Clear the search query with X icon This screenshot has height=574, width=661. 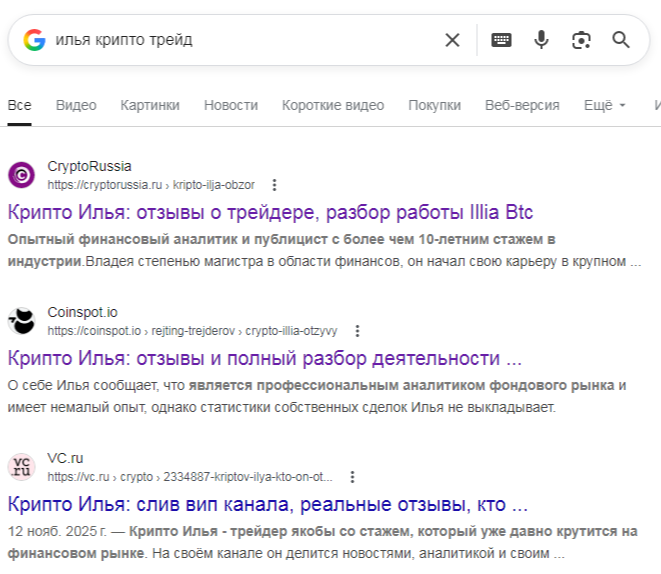click(x=452, y=40)
